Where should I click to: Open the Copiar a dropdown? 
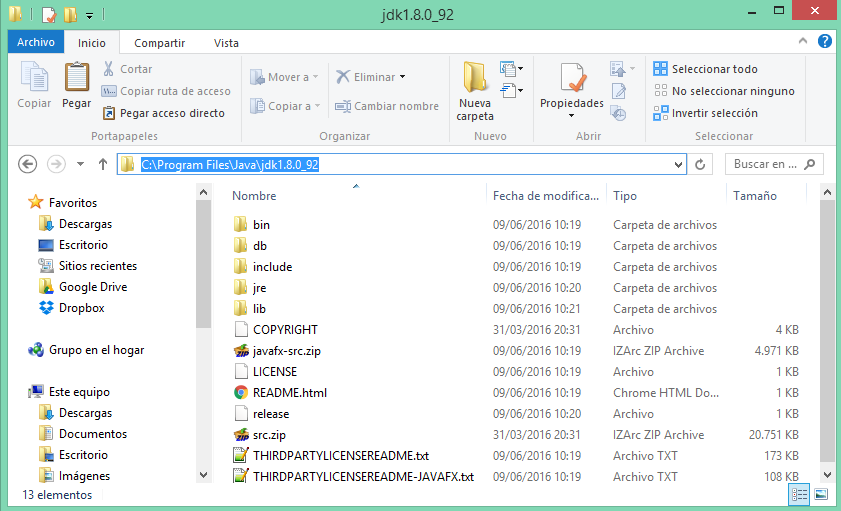(x=285, y=106)
